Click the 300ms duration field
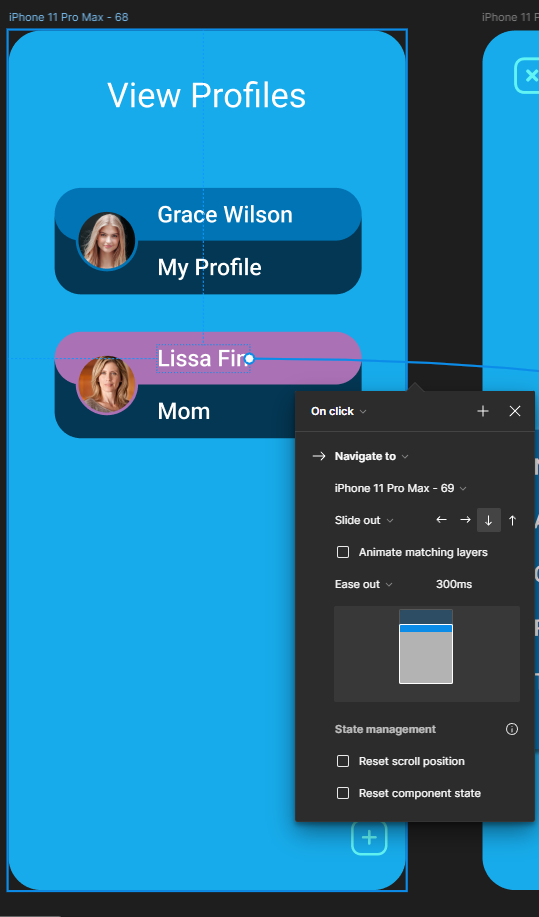Viewport: 539px width, 917px height. (x=454, y=584)
